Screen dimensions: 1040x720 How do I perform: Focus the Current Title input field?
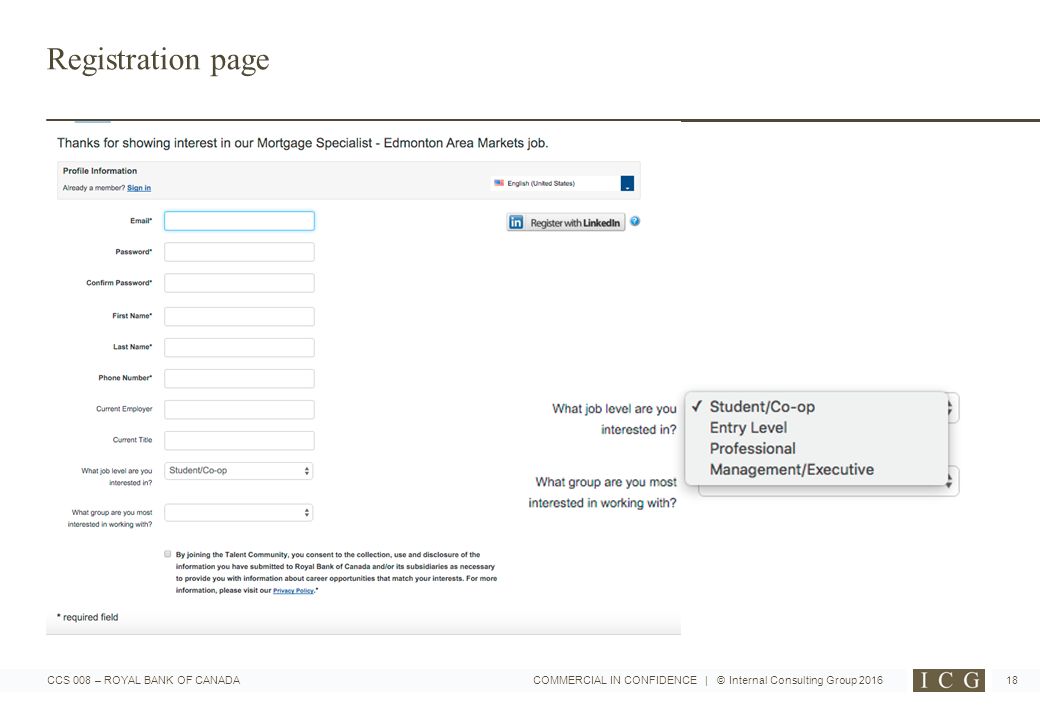(x=239, y=441)
